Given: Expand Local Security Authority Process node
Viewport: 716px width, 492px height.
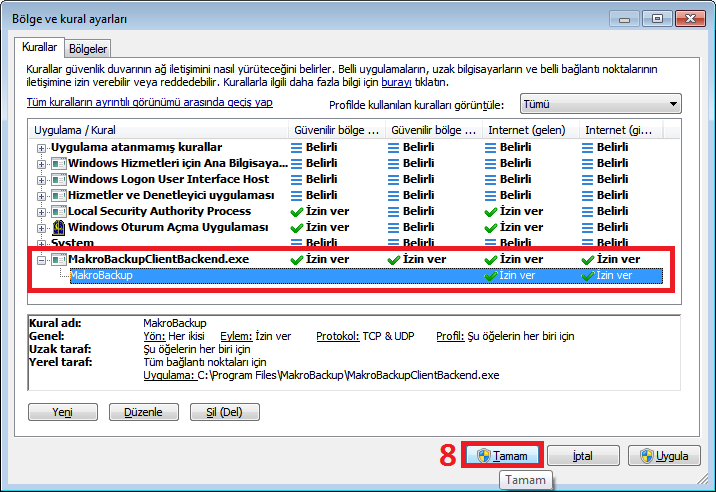Looking at the screenshot, I should tap(41, 212).
